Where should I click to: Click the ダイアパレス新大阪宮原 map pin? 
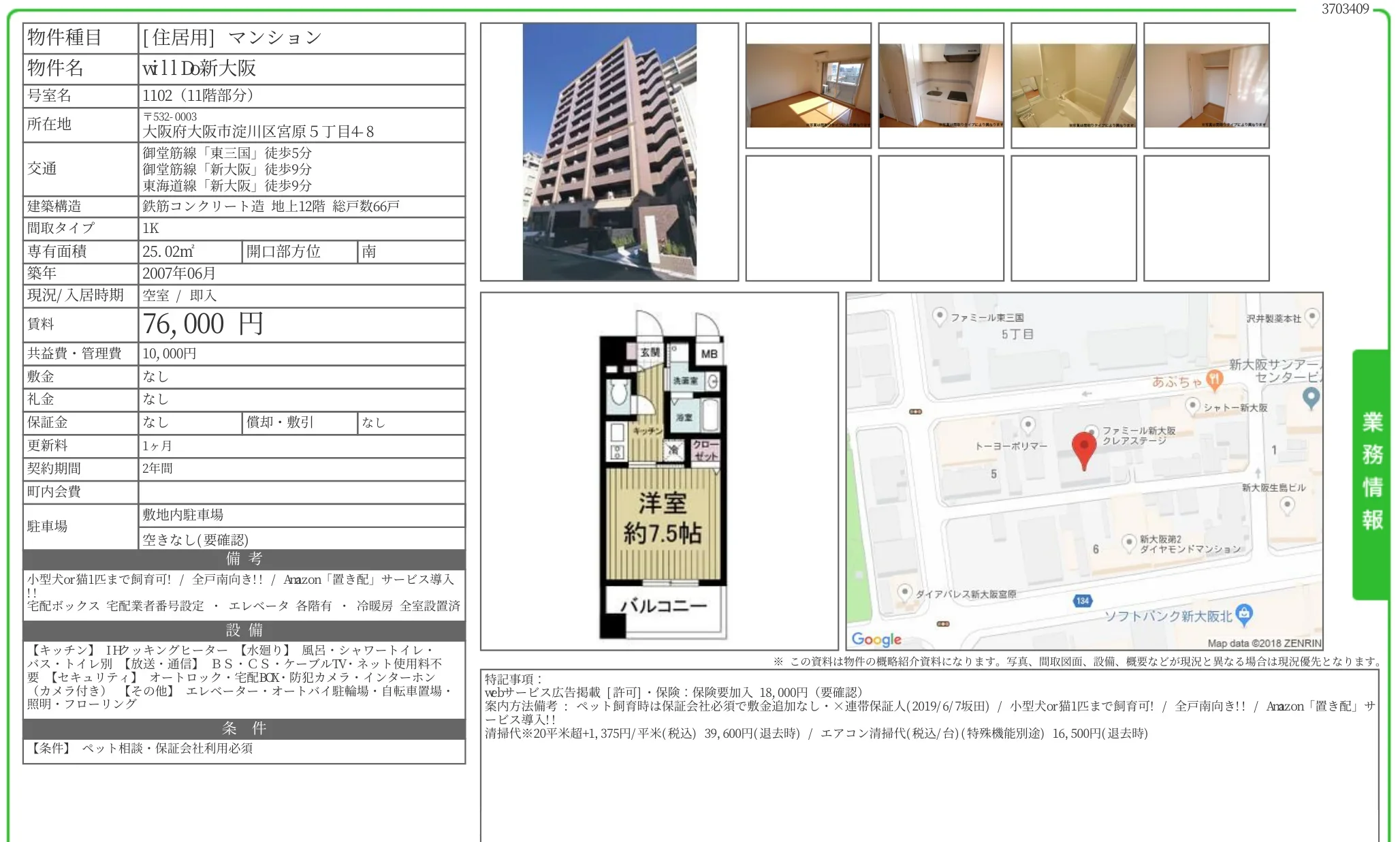[x=904, y=592]
